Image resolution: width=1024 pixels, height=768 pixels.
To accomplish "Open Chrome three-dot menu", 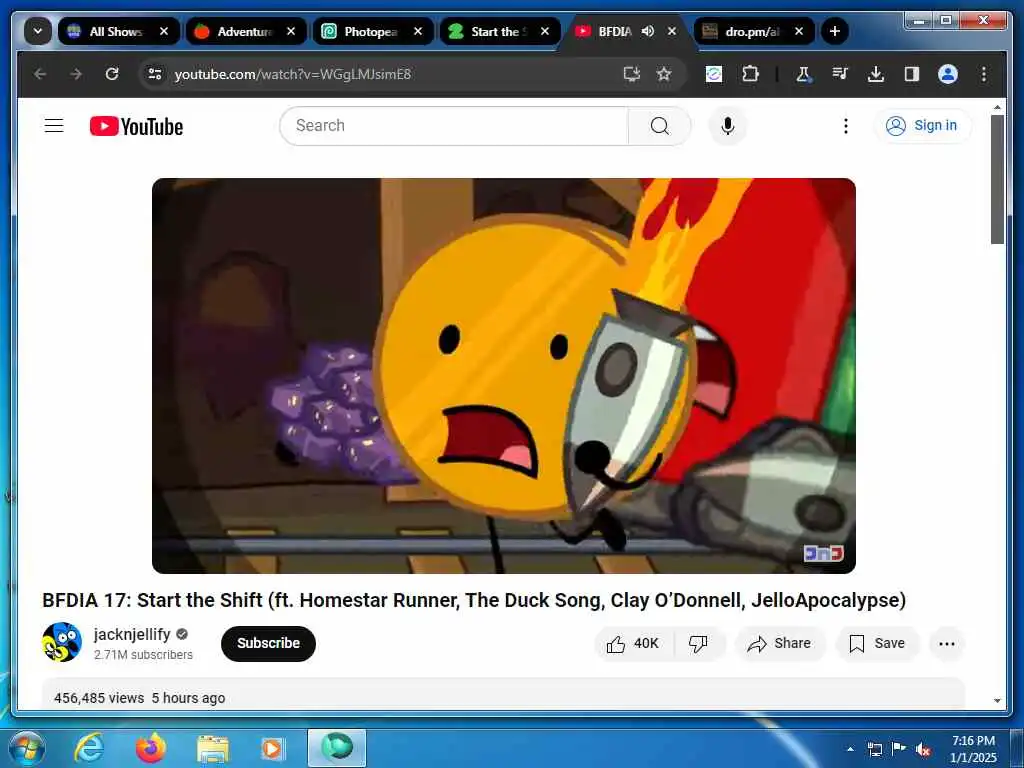I will point(984,74).
